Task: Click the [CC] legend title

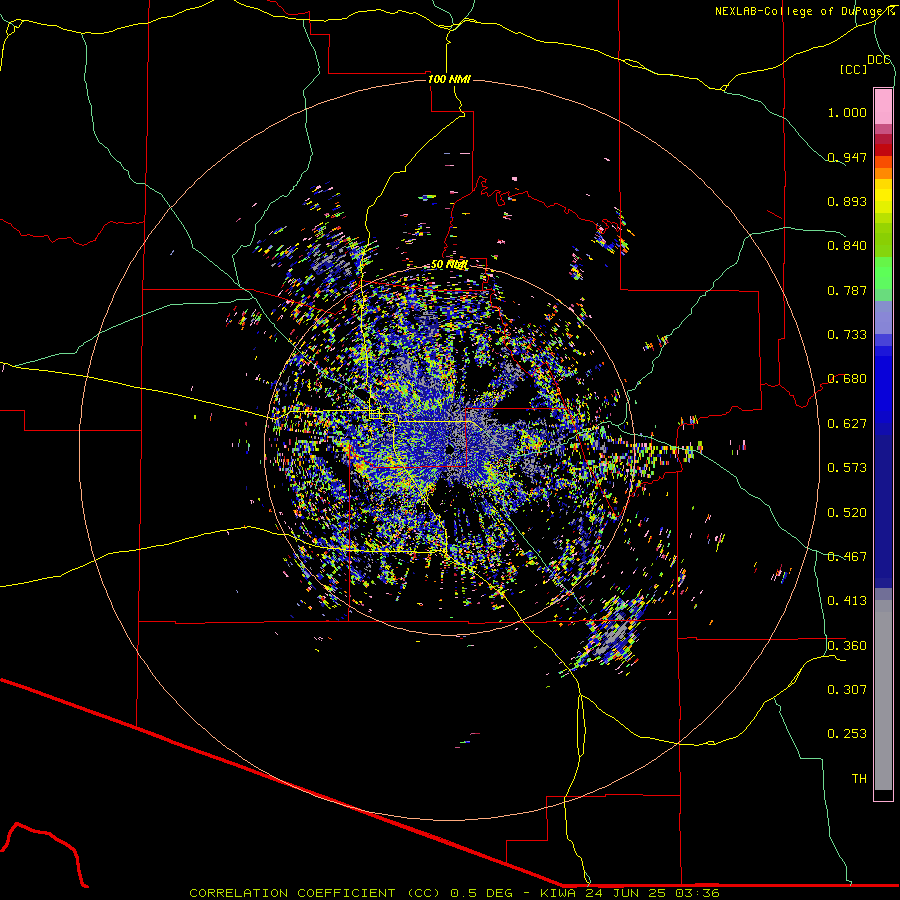Action: click(x=853, y=69)
